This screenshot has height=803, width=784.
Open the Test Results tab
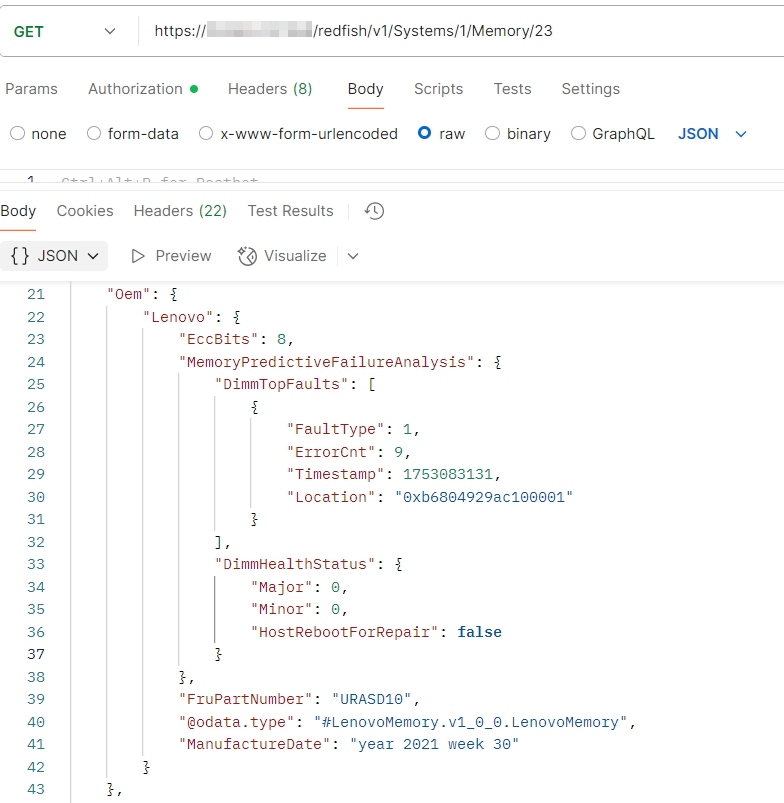[290, 211]
